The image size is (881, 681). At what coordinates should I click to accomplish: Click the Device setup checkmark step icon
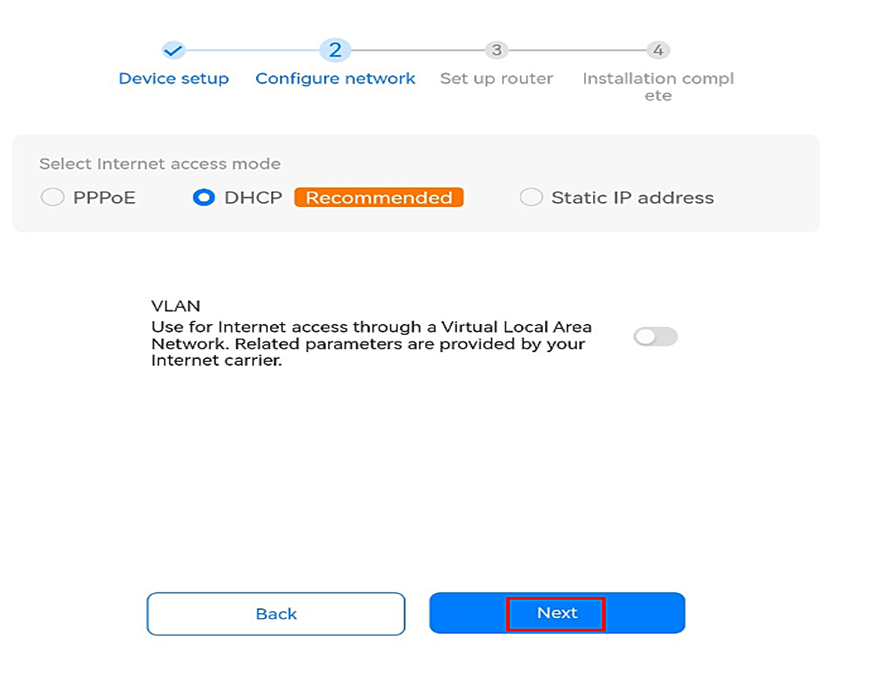coord(173,50)
